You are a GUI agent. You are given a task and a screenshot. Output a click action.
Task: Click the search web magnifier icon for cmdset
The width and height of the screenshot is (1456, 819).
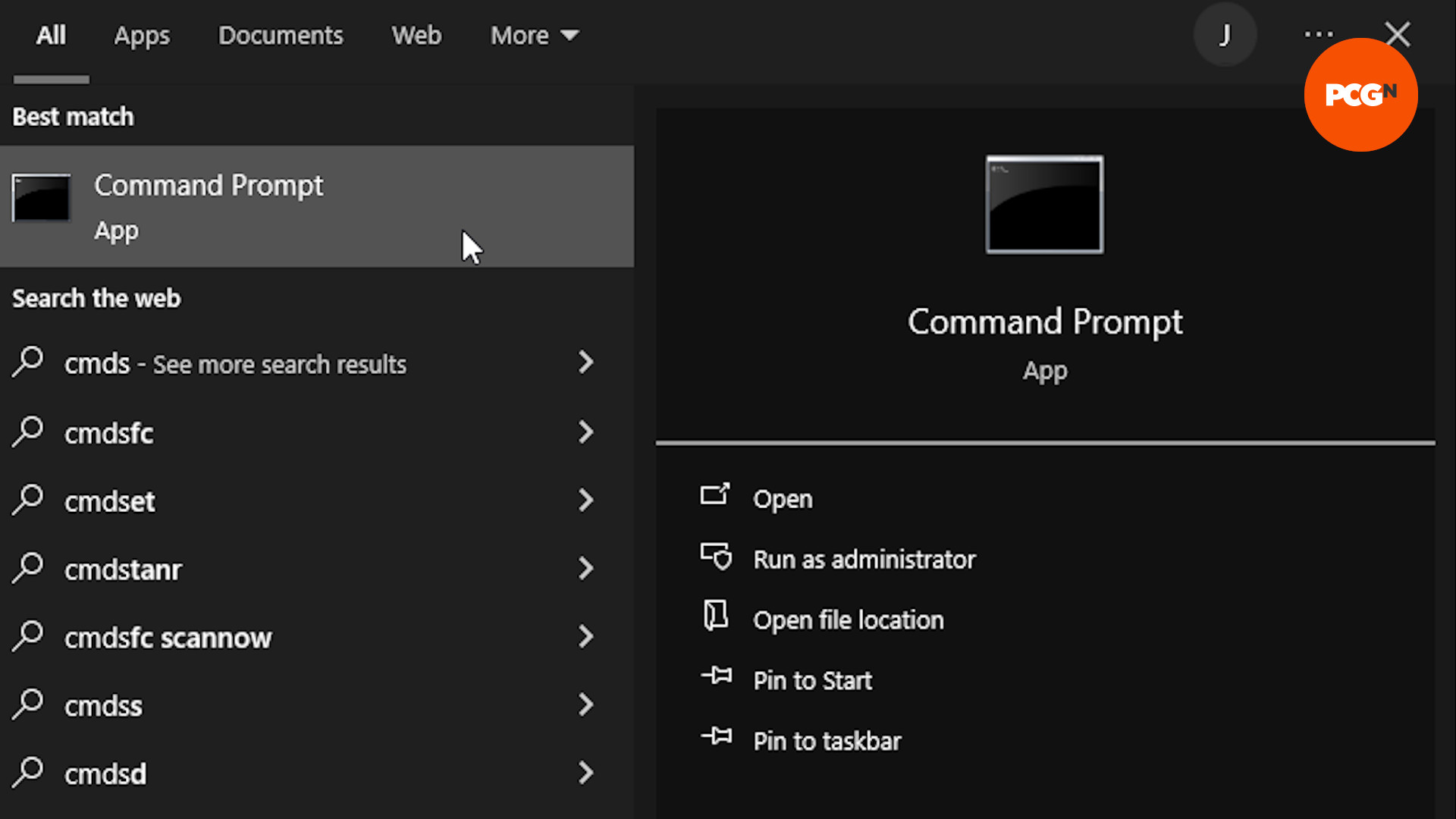click(x=29, y=500)
